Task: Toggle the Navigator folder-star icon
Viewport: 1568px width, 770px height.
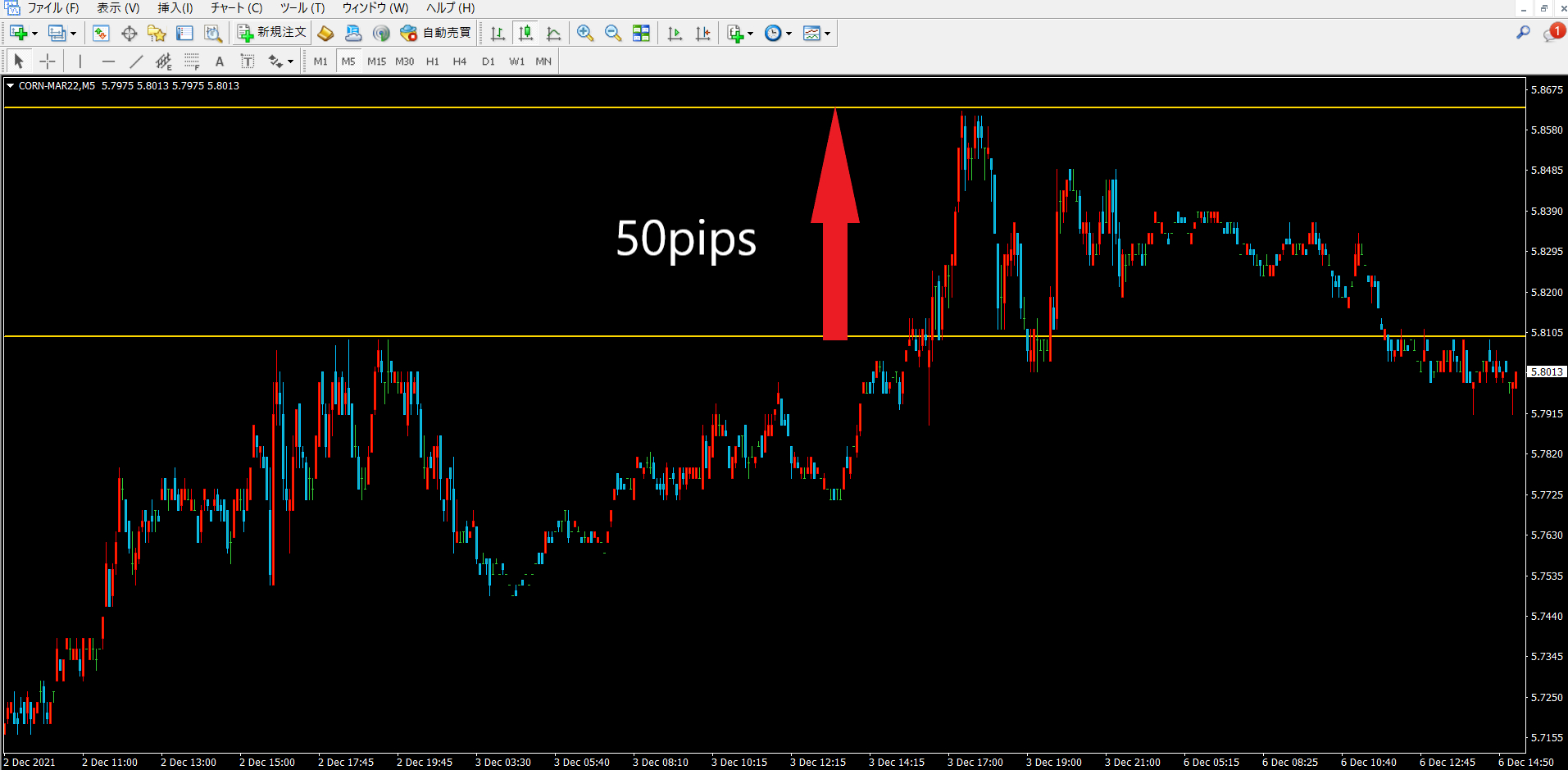Action: pos(157,33)
